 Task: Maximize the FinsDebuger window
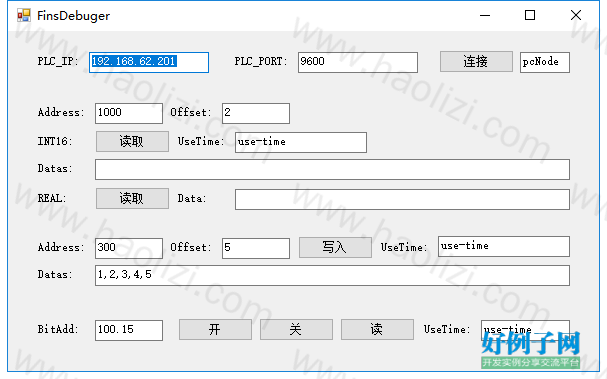coord(530,15)
